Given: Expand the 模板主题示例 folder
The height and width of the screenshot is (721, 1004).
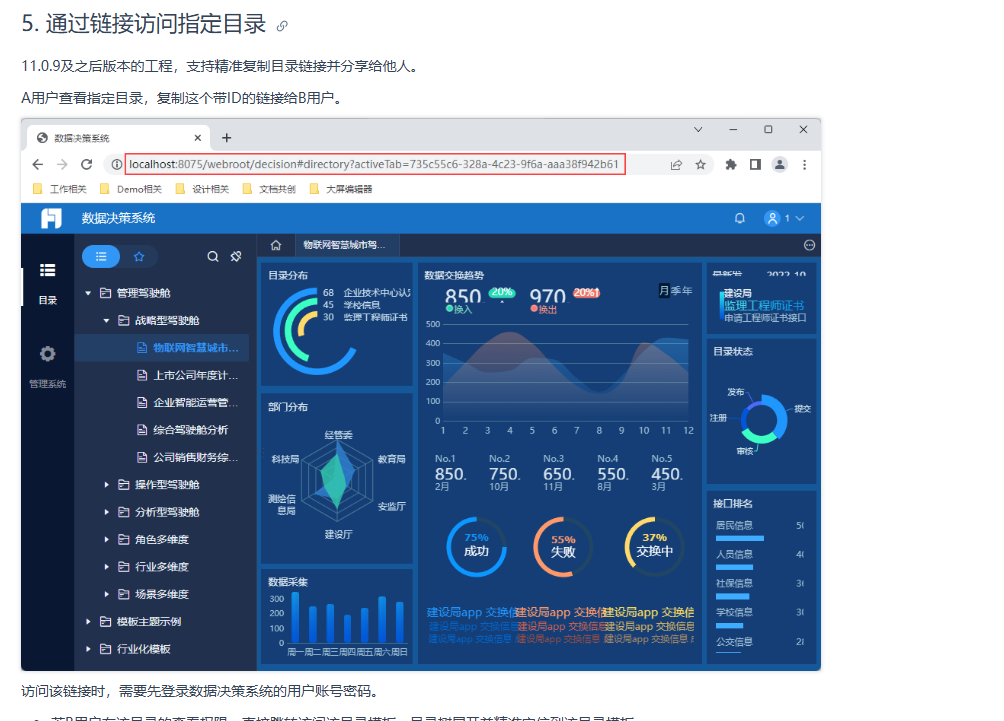Looking at the screenshot, I should (x=88, y=622).
